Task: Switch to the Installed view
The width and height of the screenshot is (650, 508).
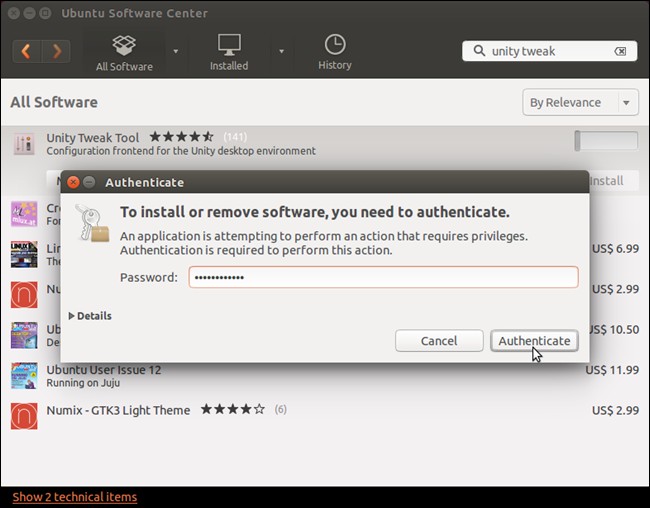Action: (229, 53)
